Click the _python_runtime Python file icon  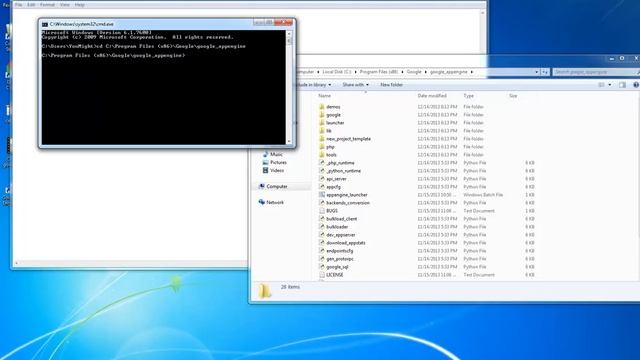pyautogui.click(x=322, y=171)
